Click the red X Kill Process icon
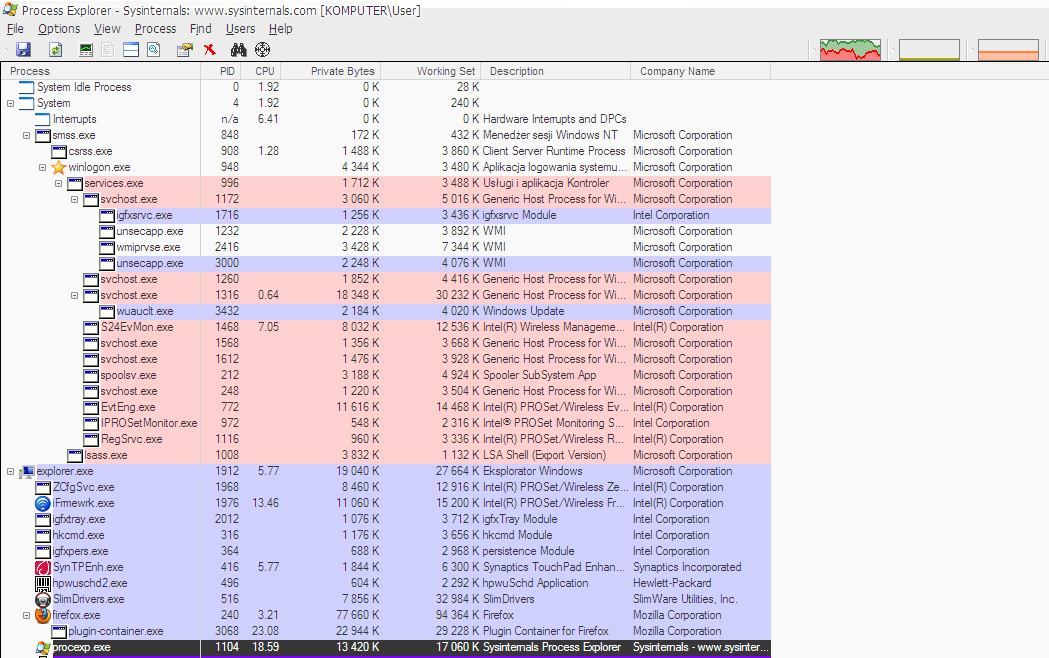Image resolution: width=1049 pixels, height=658 pixels. [210, 49]
